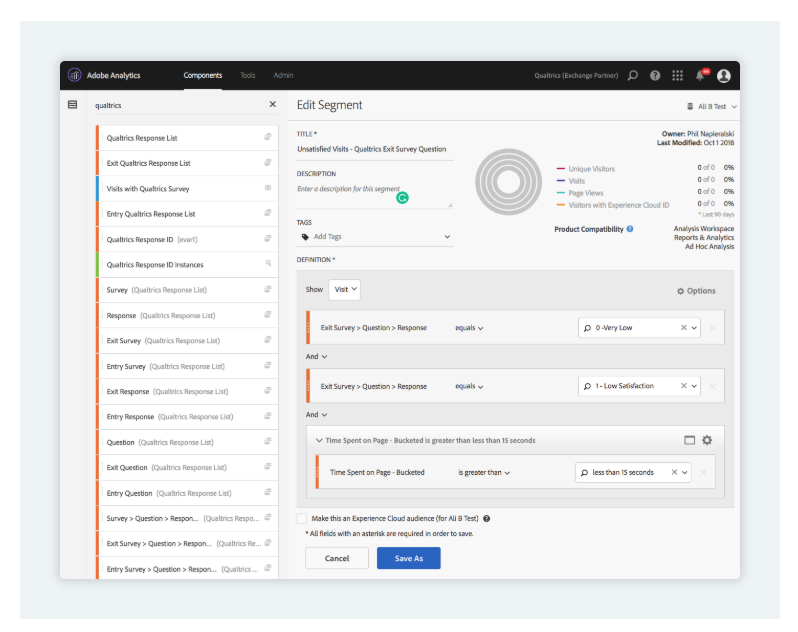Click the Unique Visitors legend entry

tap(586, 168)
